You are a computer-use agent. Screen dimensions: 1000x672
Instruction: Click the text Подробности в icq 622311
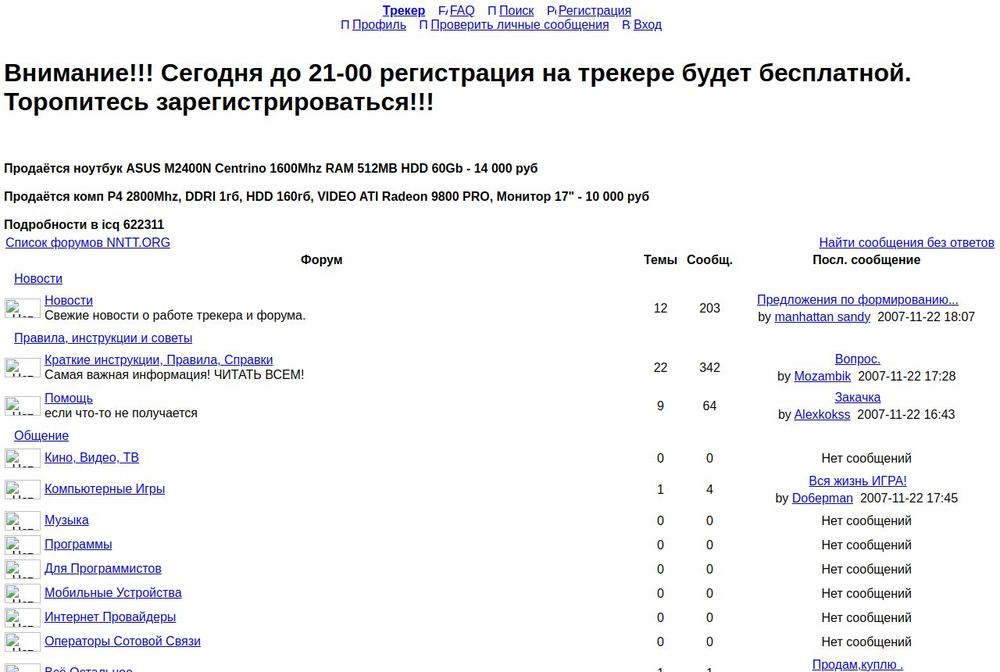tap(84, 225)
